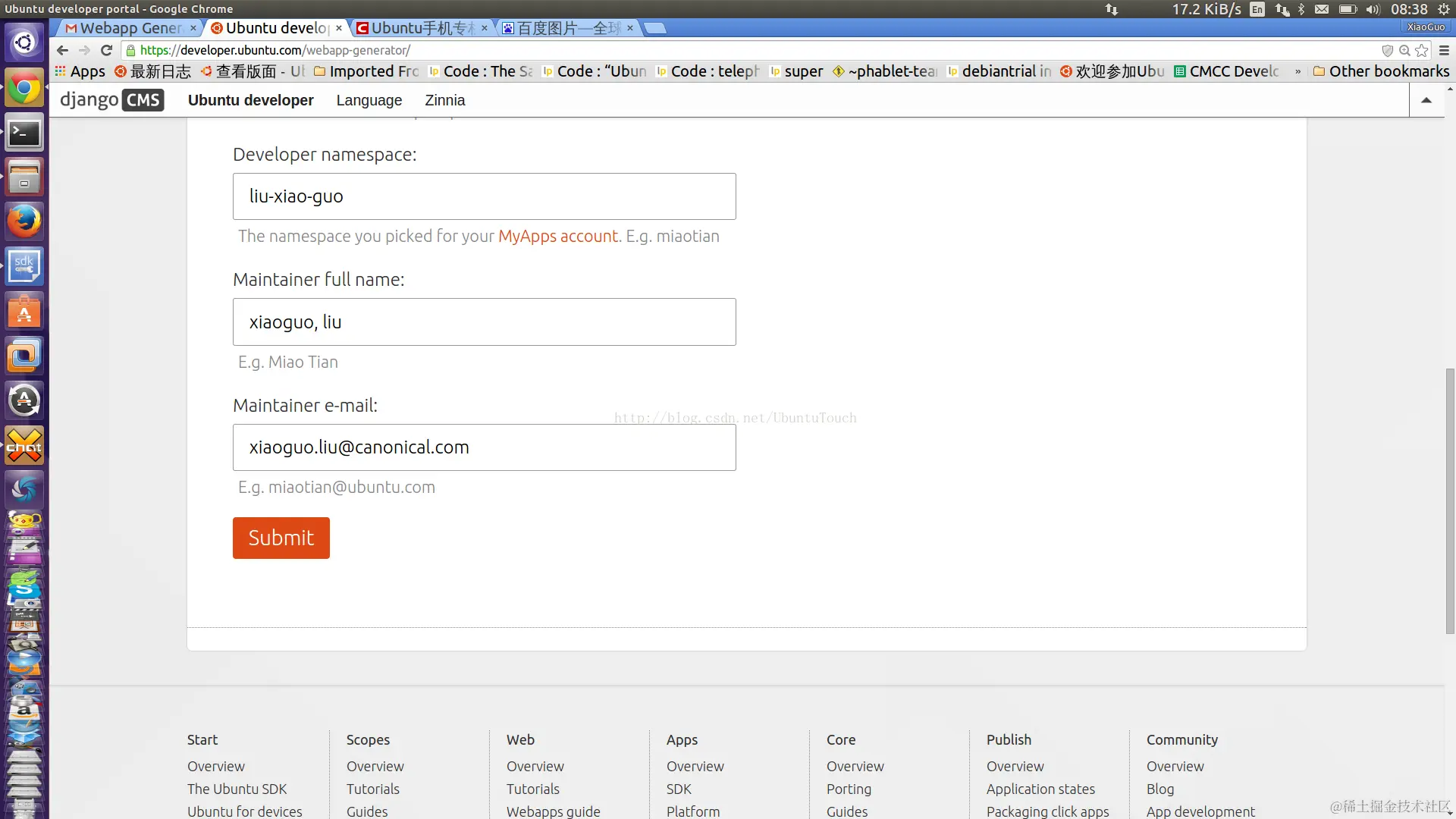Open the Zinnia menu in the CMS toolbar

click(x=445, y=100)
